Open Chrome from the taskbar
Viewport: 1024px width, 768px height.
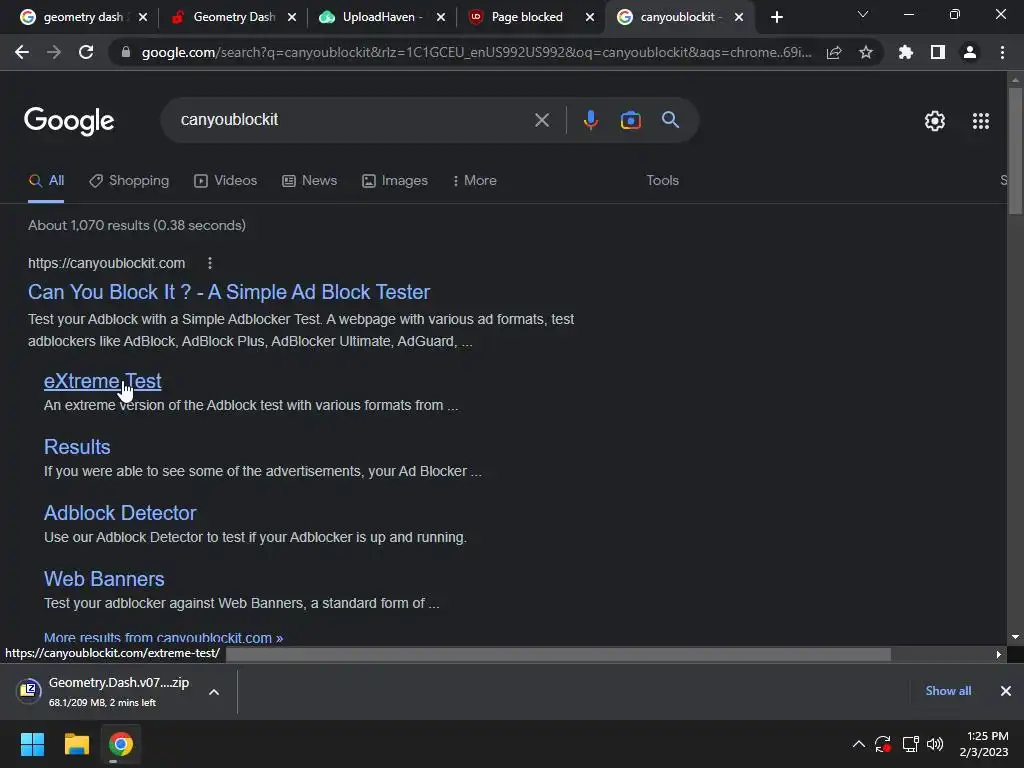121,744
